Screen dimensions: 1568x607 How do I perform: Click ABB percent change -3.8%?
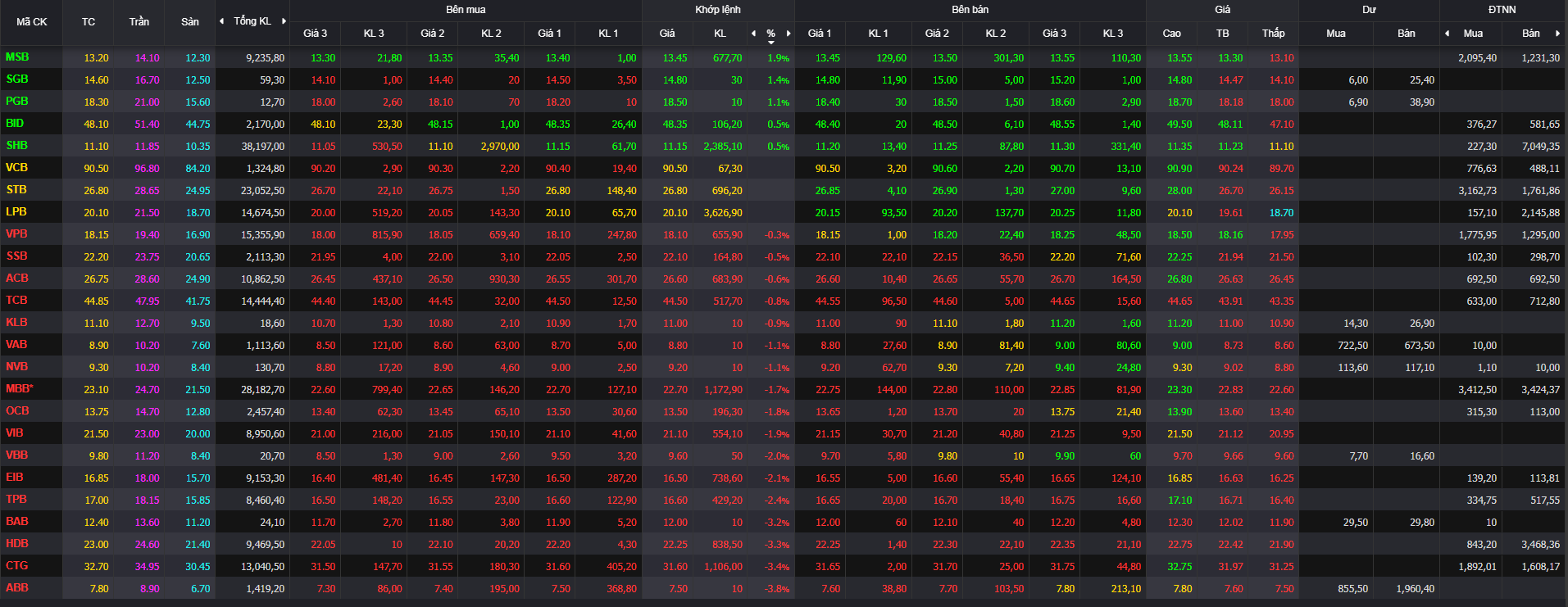click(x=777, y=589)
